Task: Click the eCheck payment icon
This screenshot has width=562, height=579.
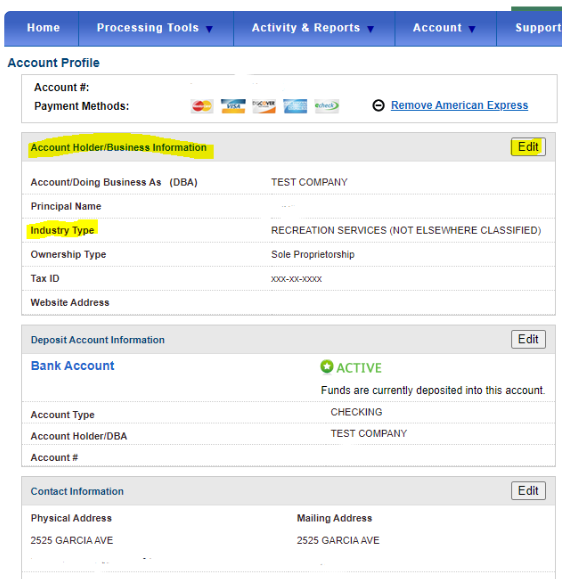Action: [x=326, y=106]
